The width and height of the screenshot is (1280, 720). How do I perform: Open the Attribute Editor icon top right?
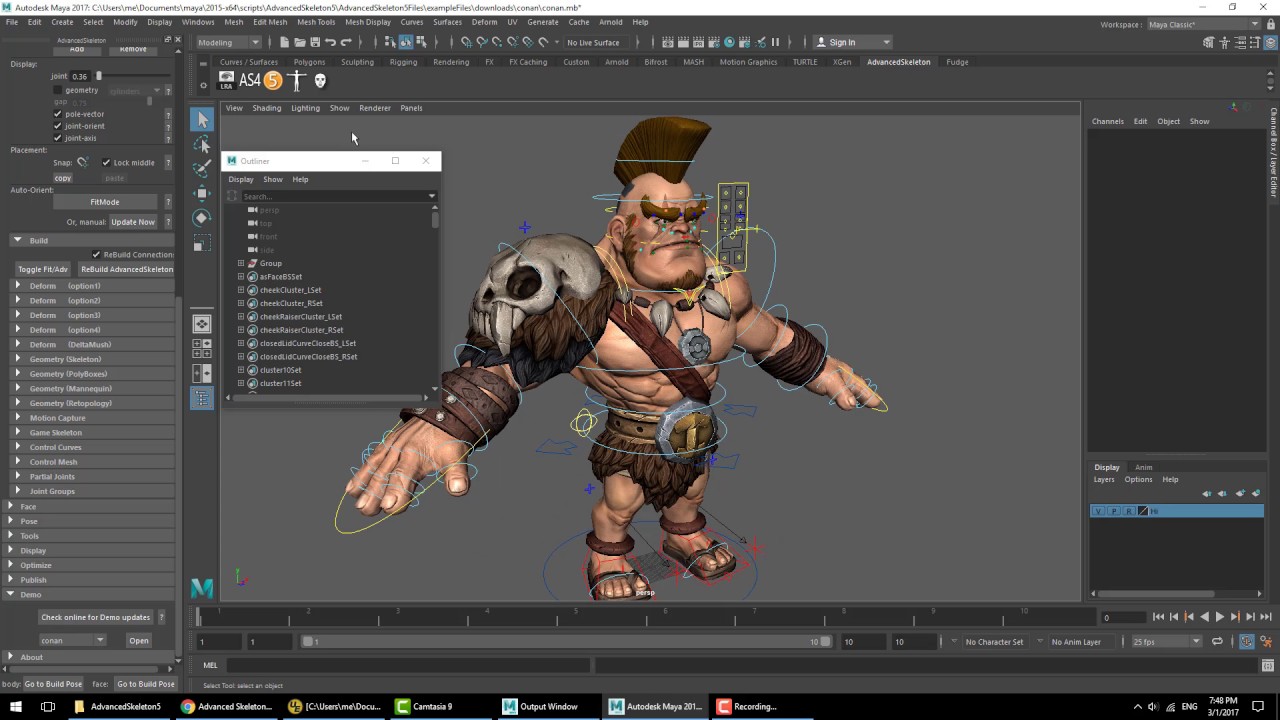[x=1241, y=42]
